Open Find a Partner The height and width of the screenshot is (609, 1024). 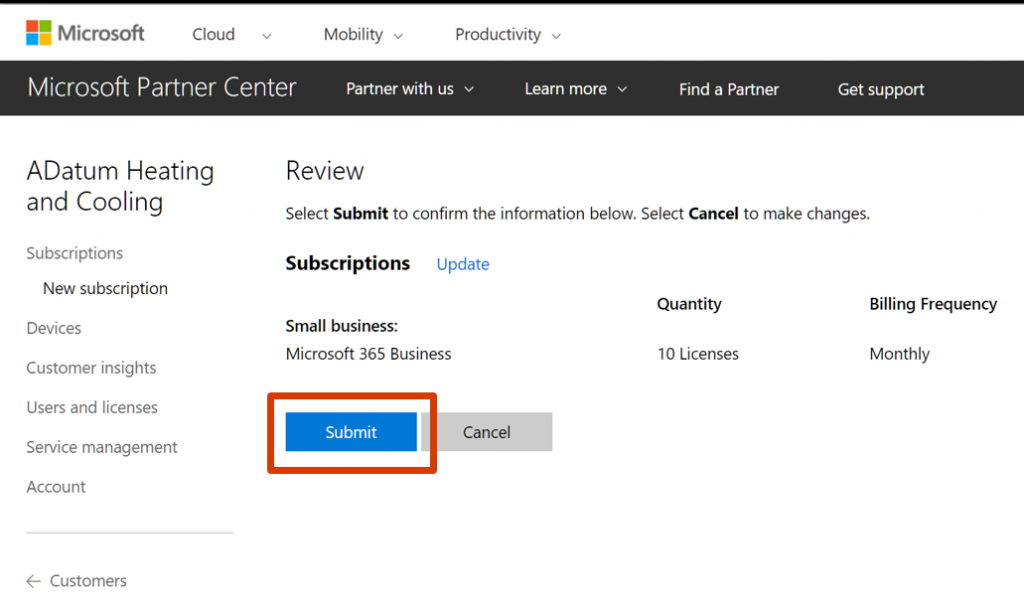(x=728, y=89)
